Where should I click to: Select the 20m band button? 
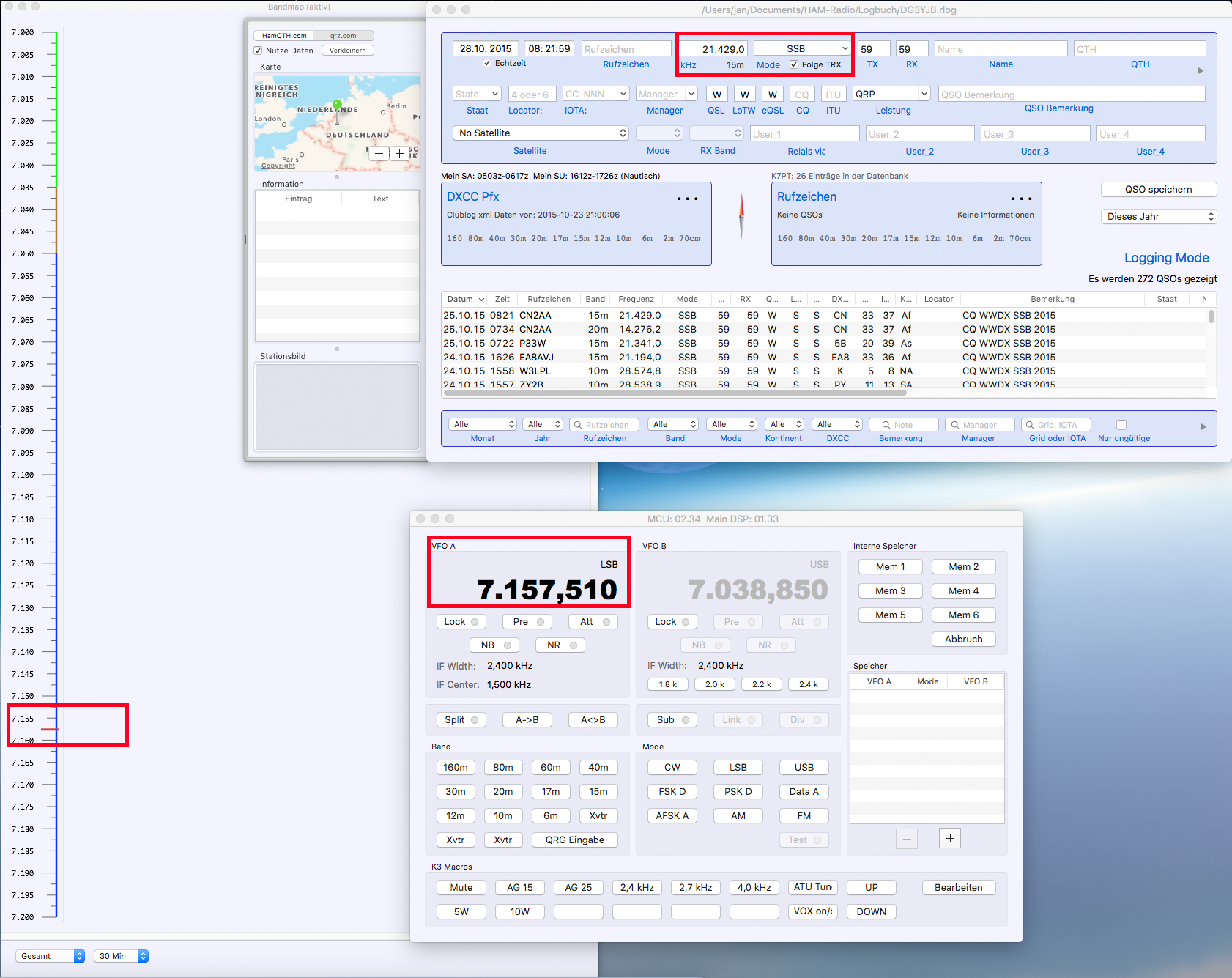click(x=502, y=791)
